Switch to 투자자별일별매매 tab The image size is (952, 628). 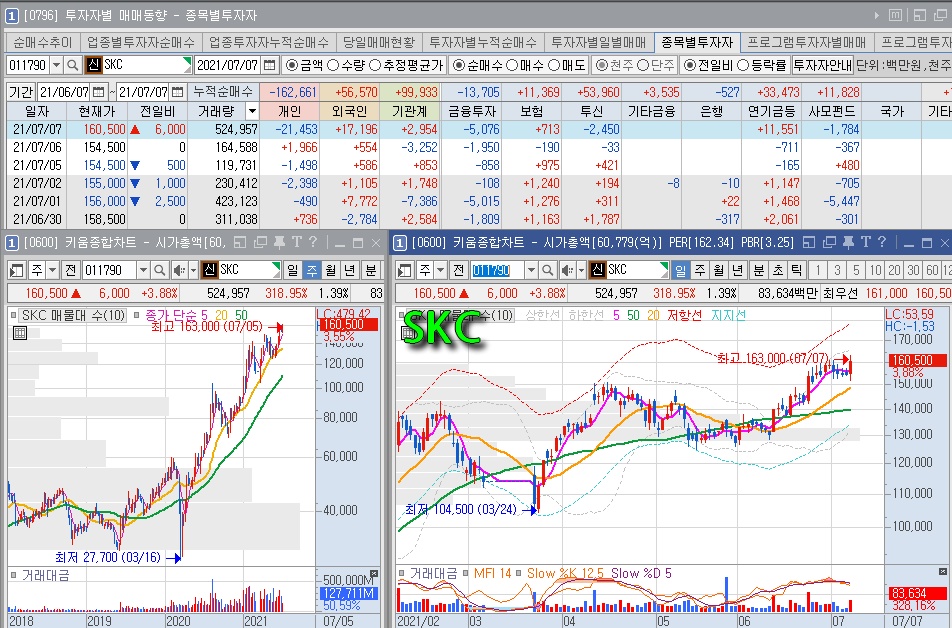599,43
